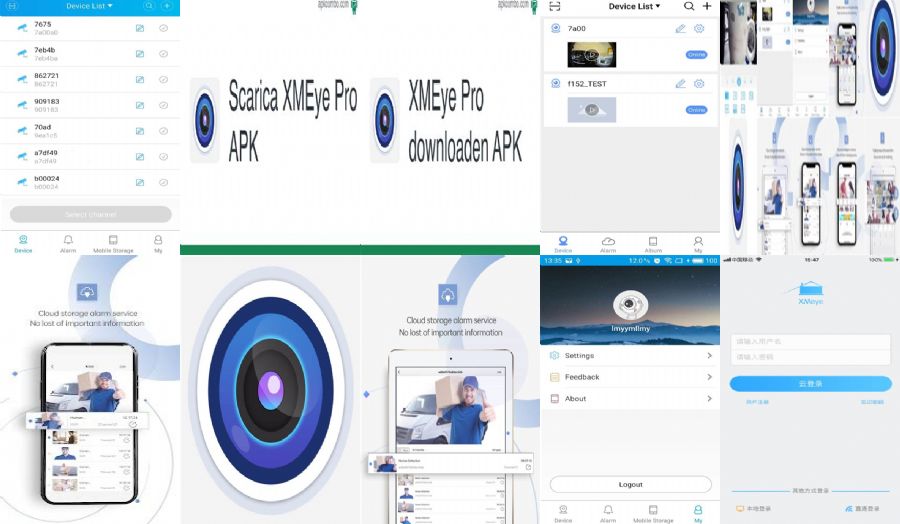Tick the selection circle next to 70ad
Image resolution: width=900 pixels, height=524 pixels.
point(164,132)
